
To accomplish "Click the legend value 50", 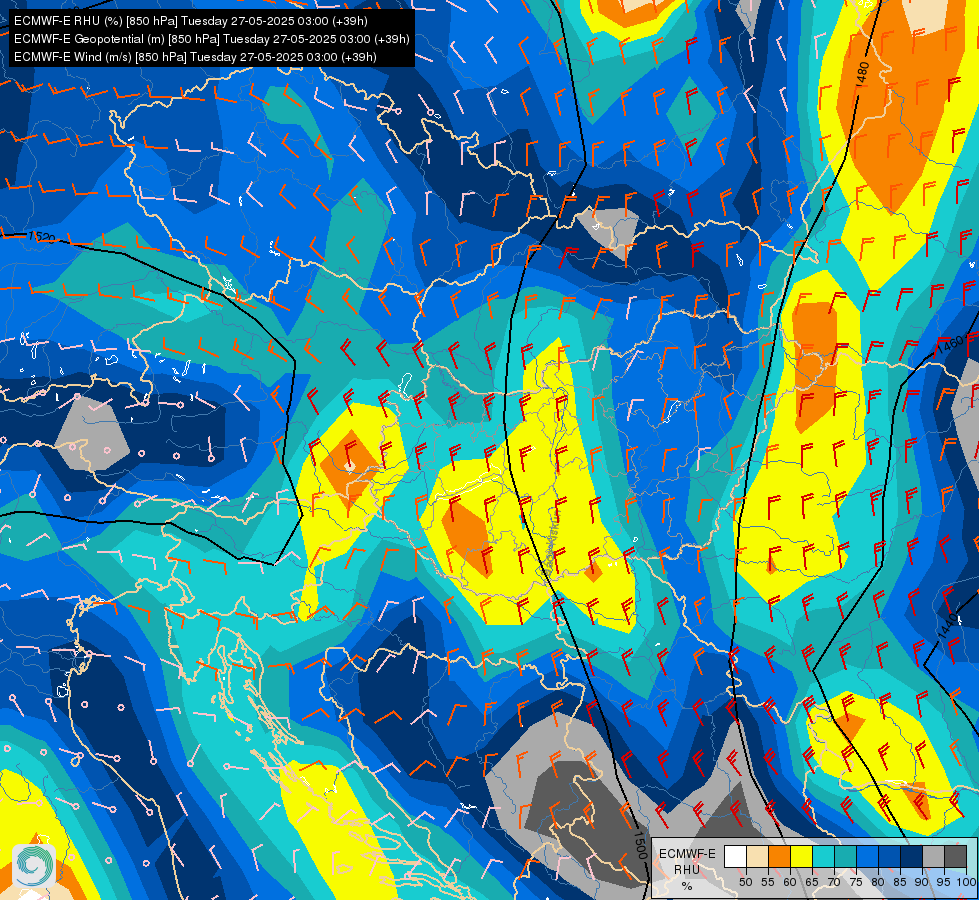I will click(x=745, y=883).
